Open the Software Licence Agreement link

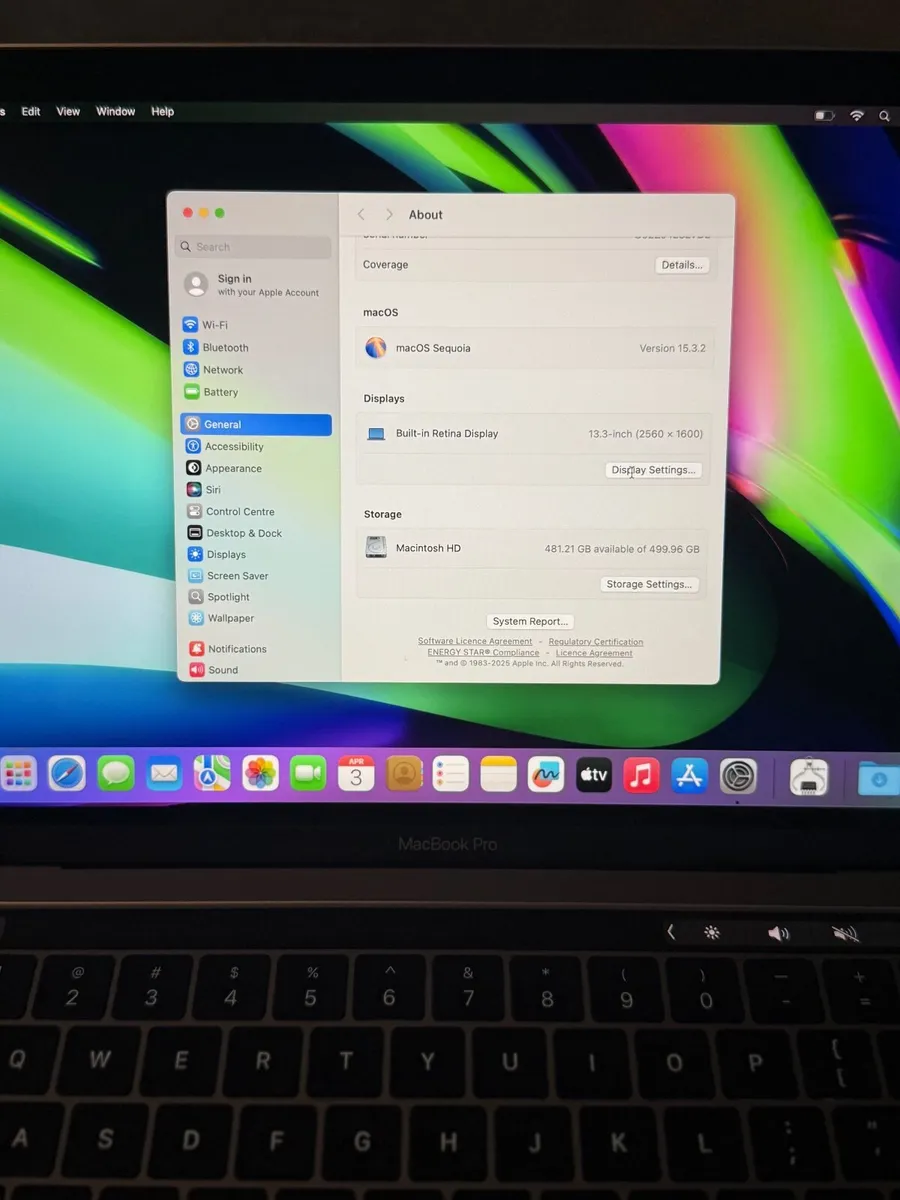(475, 642)
